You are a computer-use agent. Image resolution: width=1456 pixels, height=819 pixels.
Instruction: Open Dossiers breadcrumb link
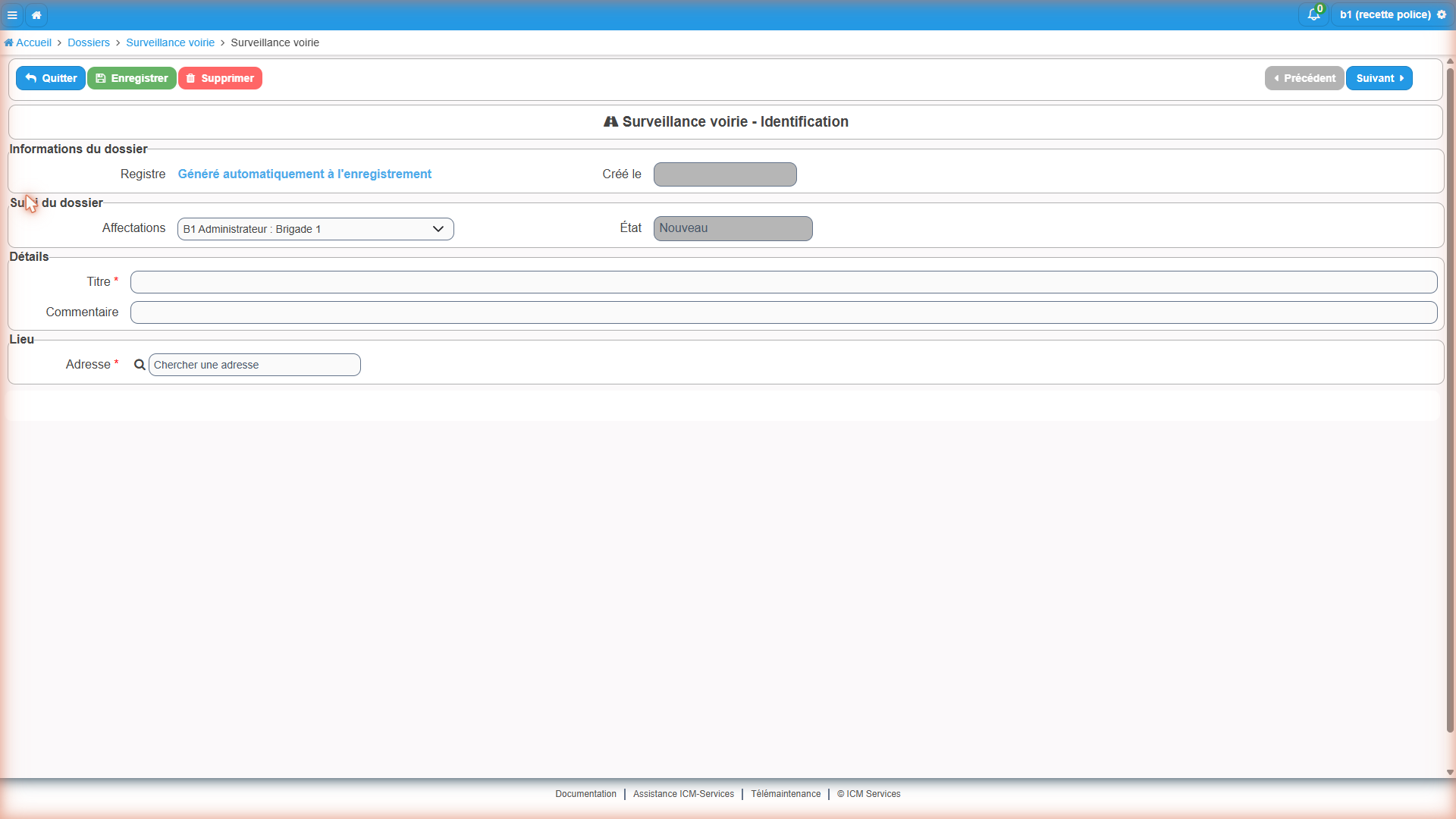(x=89, y=42)
